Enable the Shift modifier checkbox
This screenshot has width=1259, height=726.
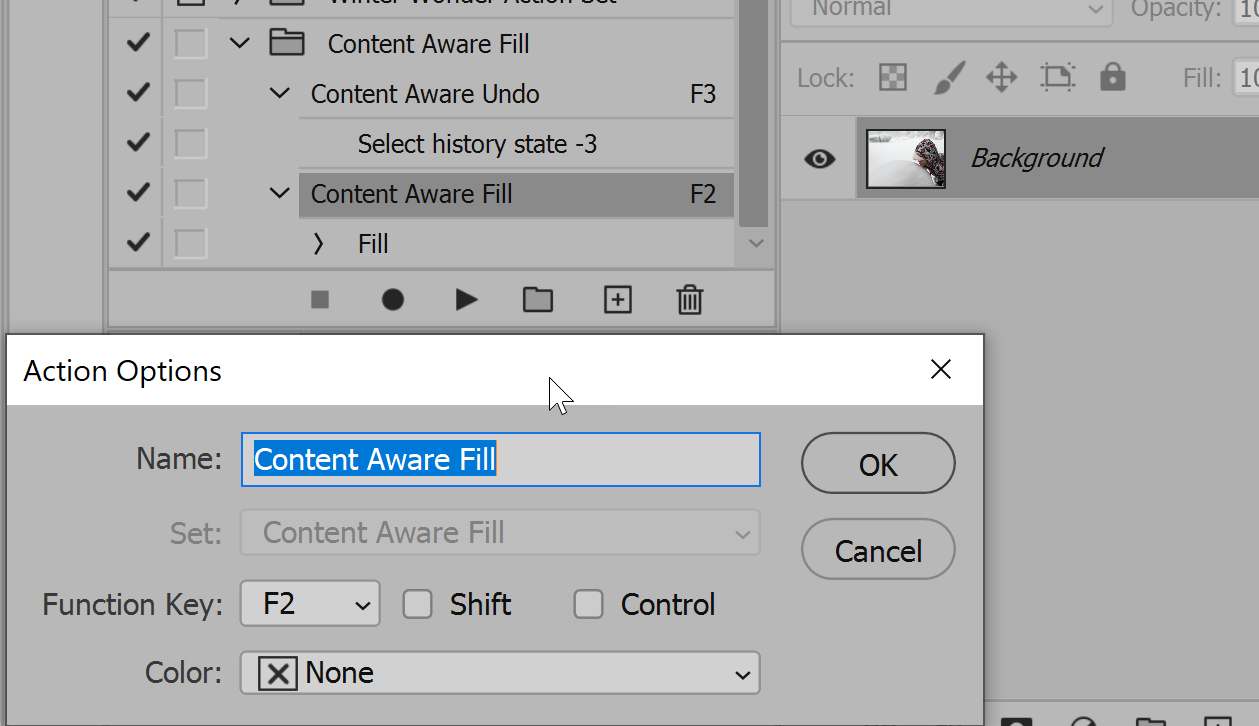point(417,604)
